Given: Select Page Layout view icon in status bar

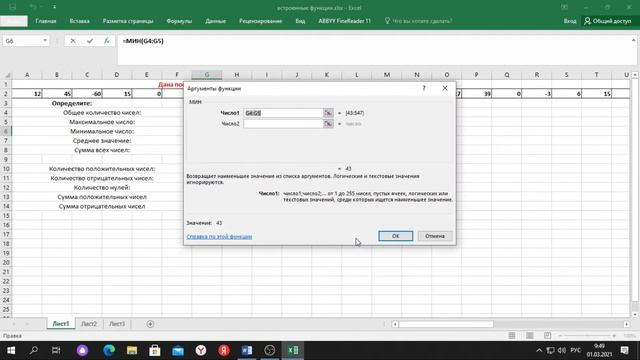Looking at the screenshot, I should [530, 336].
